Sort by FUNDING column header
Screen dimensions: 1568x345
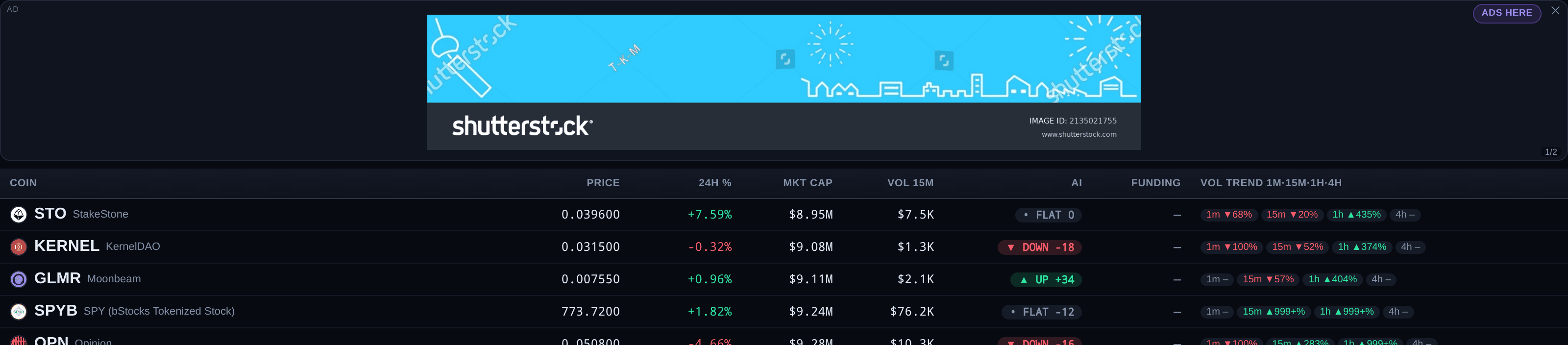pos(1155,182)
